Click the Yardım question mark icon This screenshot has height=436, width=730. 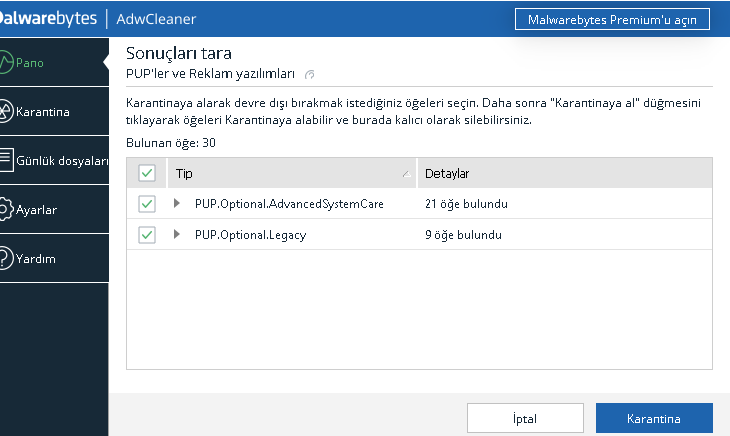[x=6, y=259]
